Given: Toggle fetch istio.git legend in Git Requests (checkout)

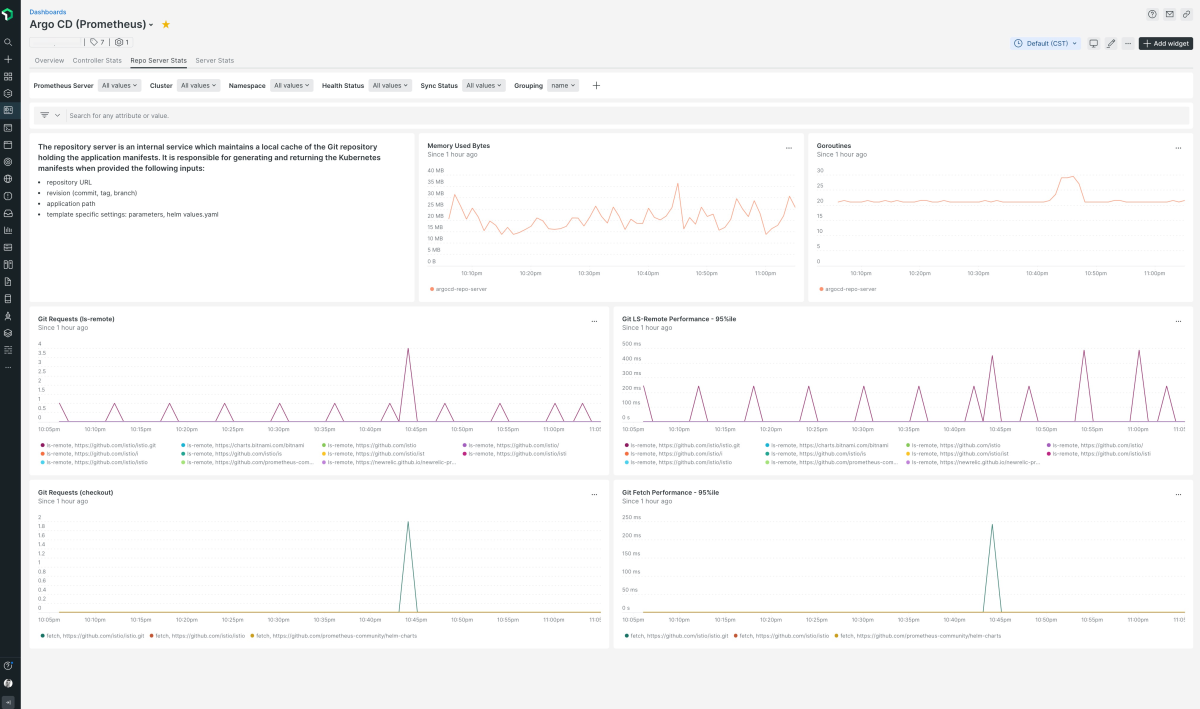Looking at the screenshot, I should [x=93, y=635].
